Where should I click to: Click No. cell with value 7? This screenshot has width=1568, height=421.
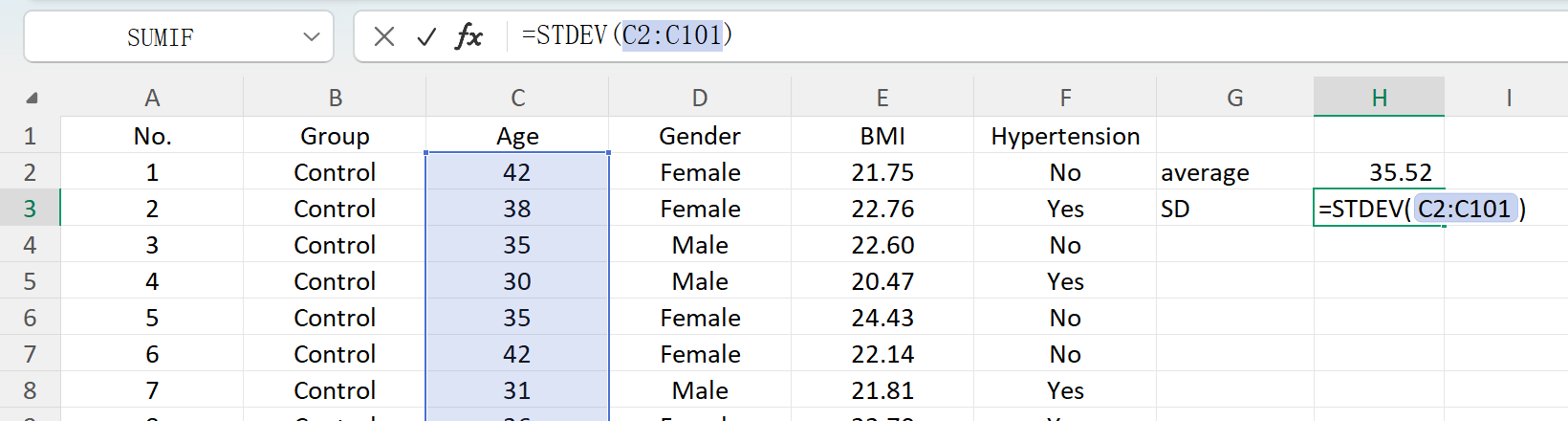[152, 390]
